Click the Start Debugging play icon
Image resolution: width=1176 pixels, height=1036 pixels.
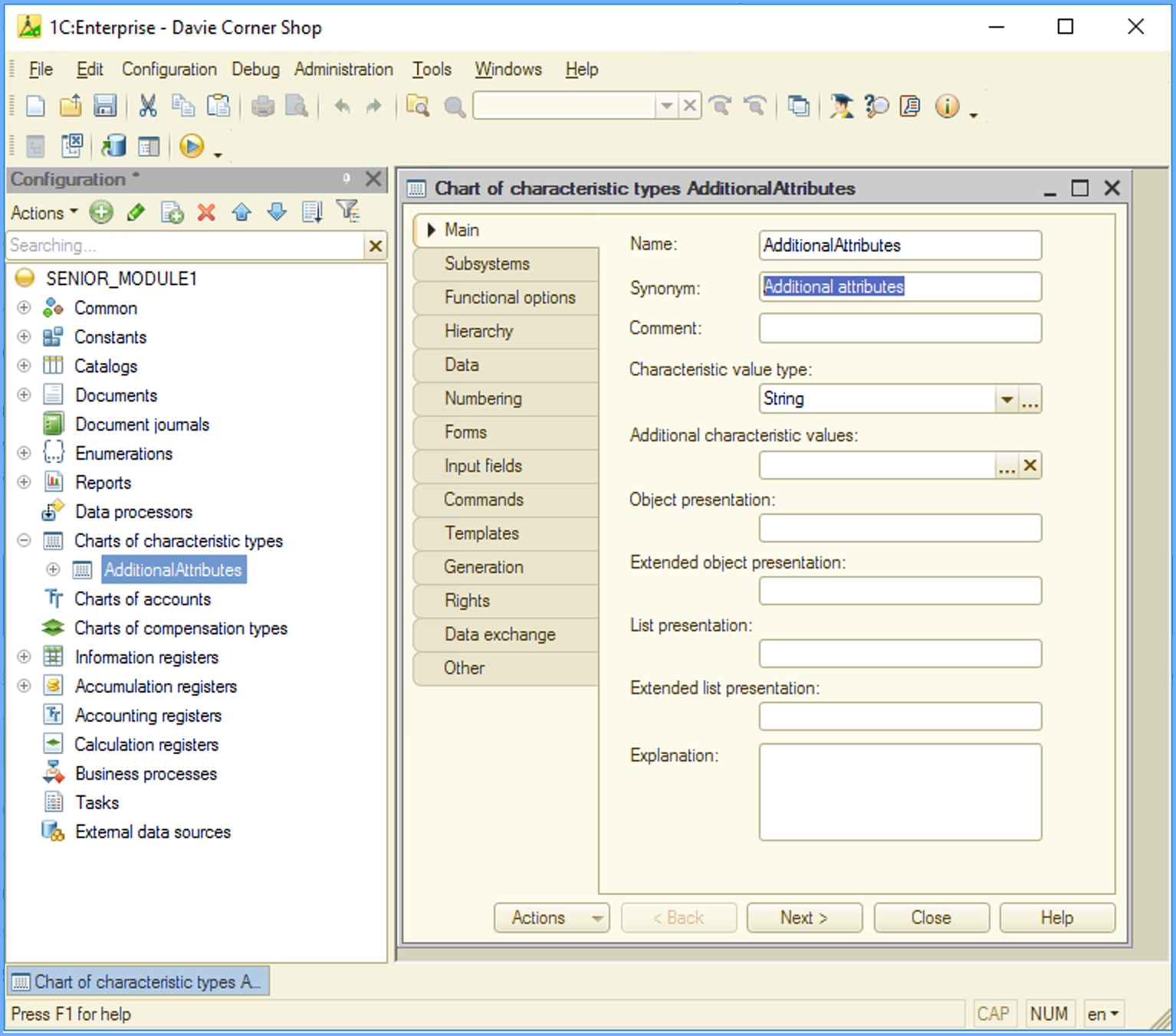[192, 146]
